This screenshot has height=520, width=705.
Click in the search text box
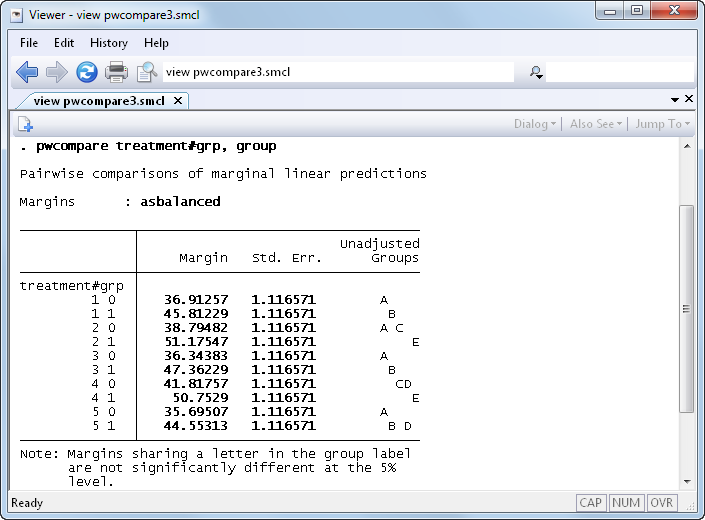pos(620,72)
